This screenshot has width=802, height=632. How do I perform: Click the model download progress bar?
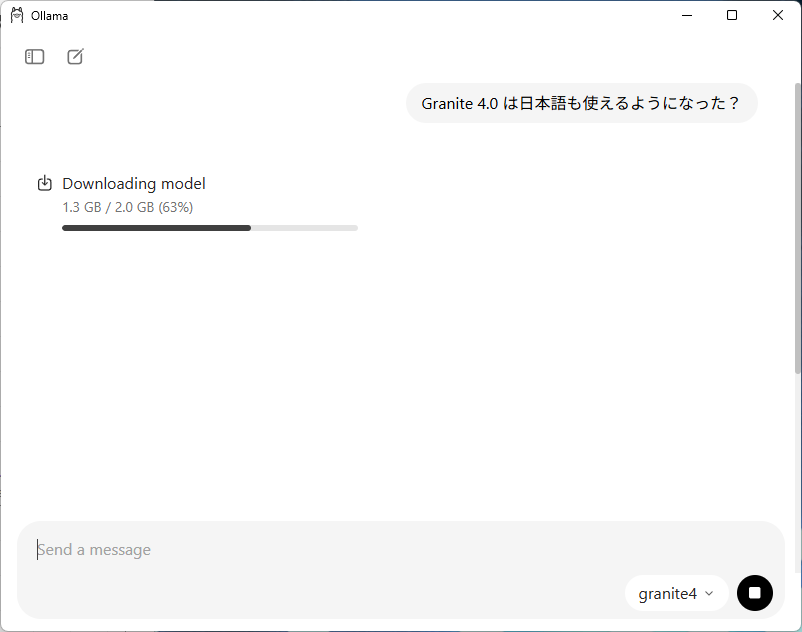click(210, 228)
